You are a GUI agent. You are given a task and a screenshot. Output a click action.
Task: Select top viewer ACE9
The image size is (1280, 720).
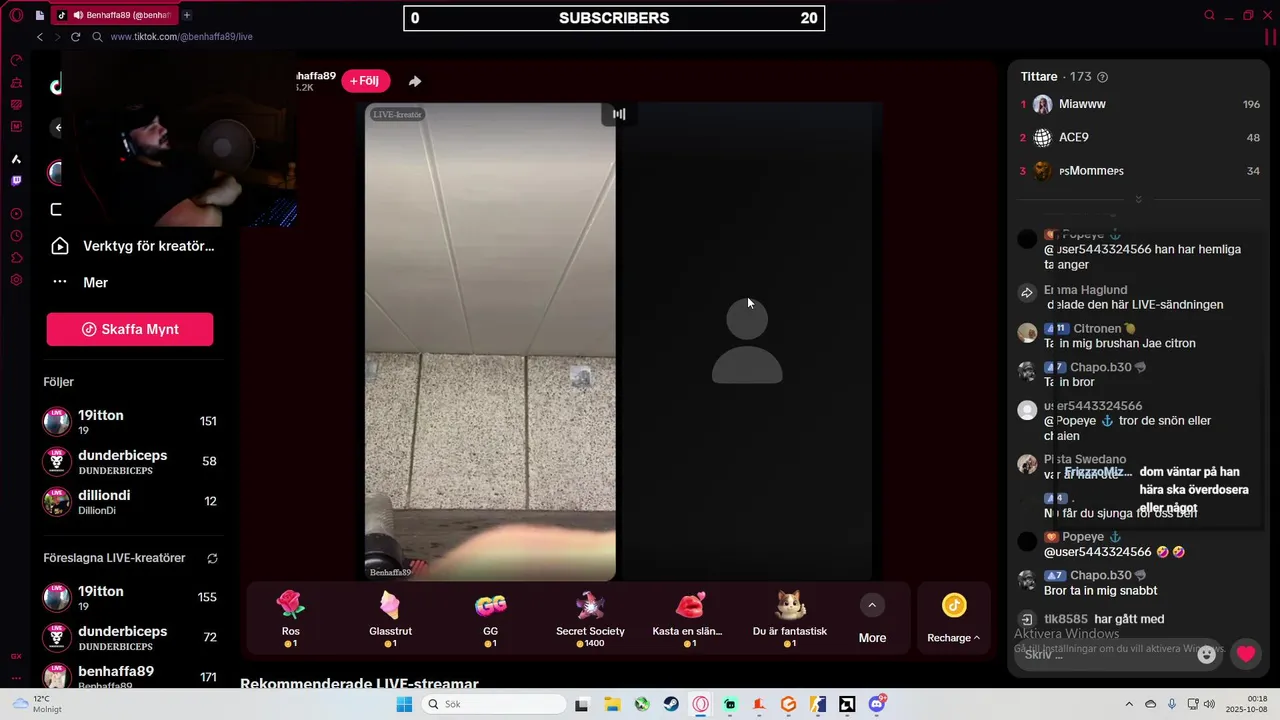[x=1140, y=138]
